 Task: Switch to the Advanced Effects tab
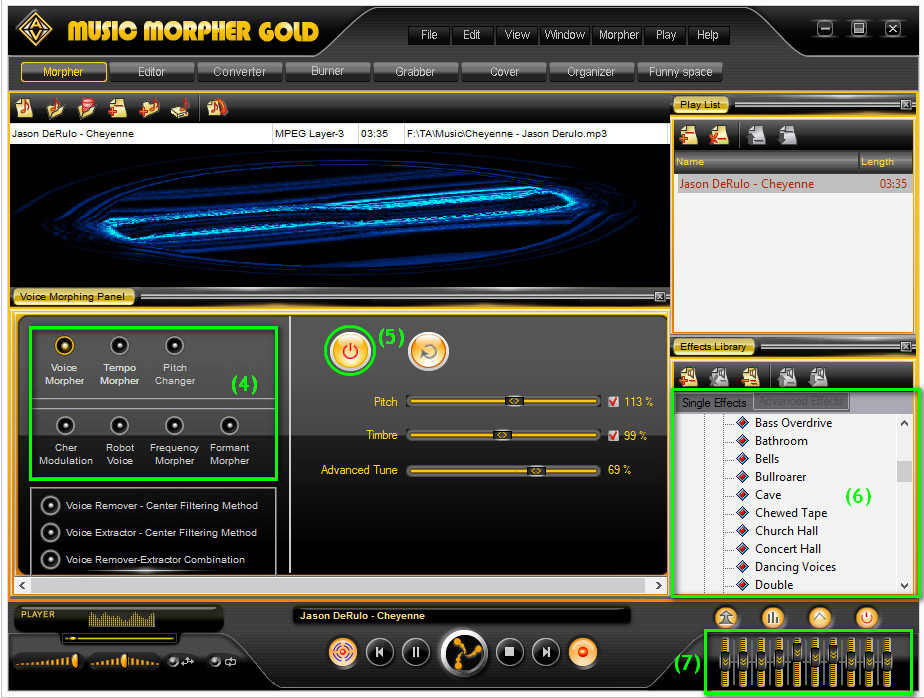[801, 401]
